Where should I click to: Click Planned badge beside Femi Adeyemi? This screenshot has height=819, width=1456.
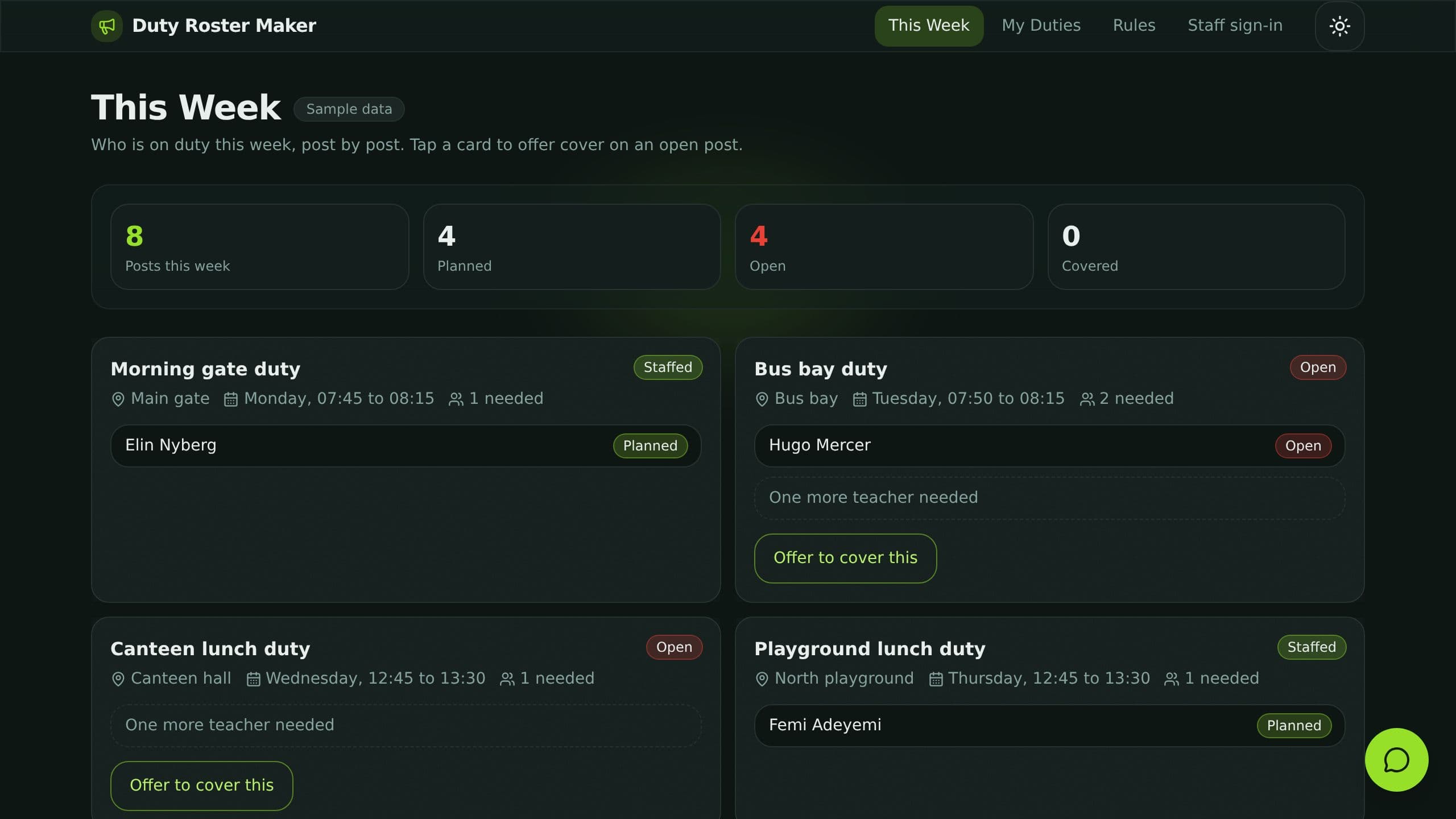[x=1294, y=726]
